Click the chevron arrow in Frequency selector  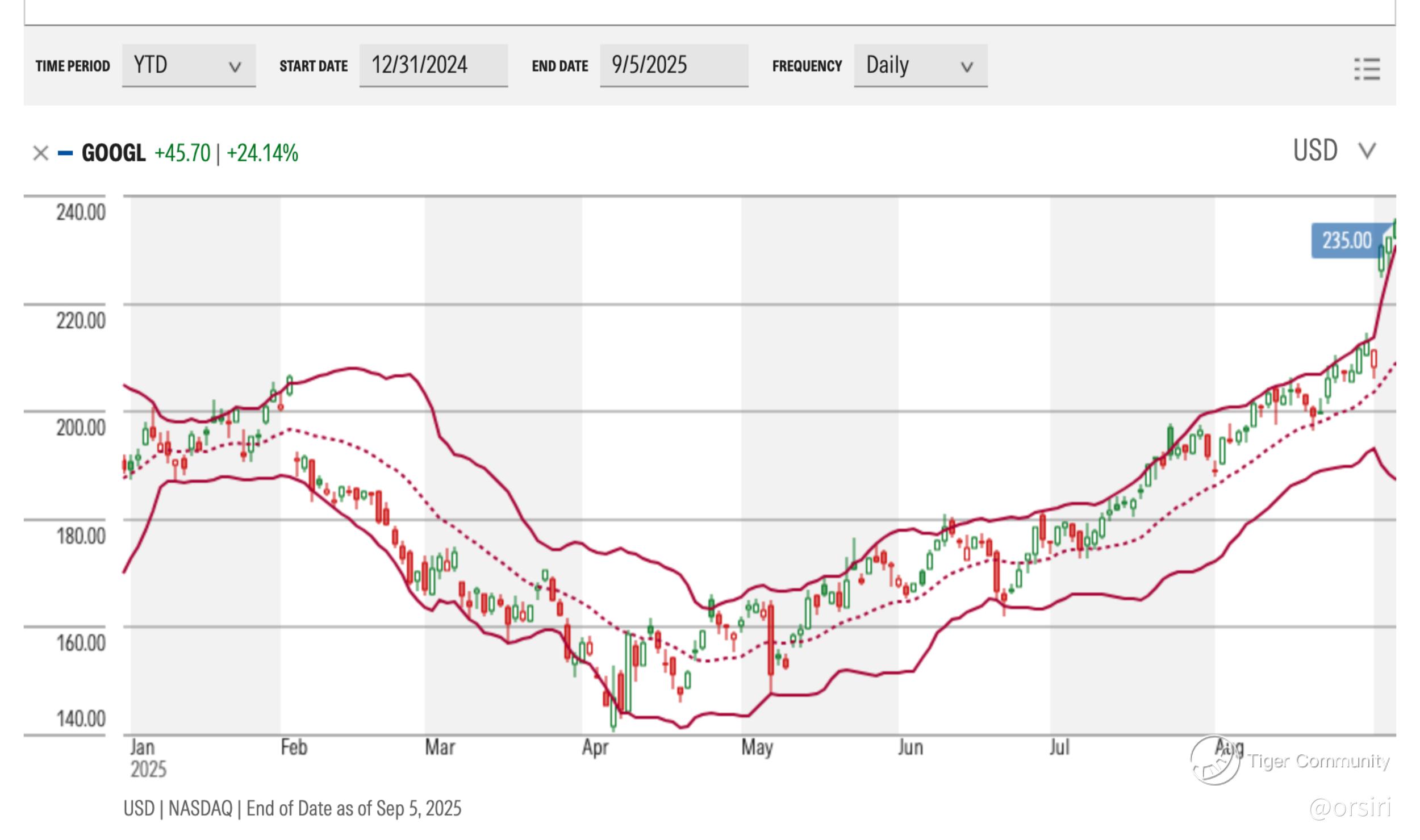(x=966, y=67)
